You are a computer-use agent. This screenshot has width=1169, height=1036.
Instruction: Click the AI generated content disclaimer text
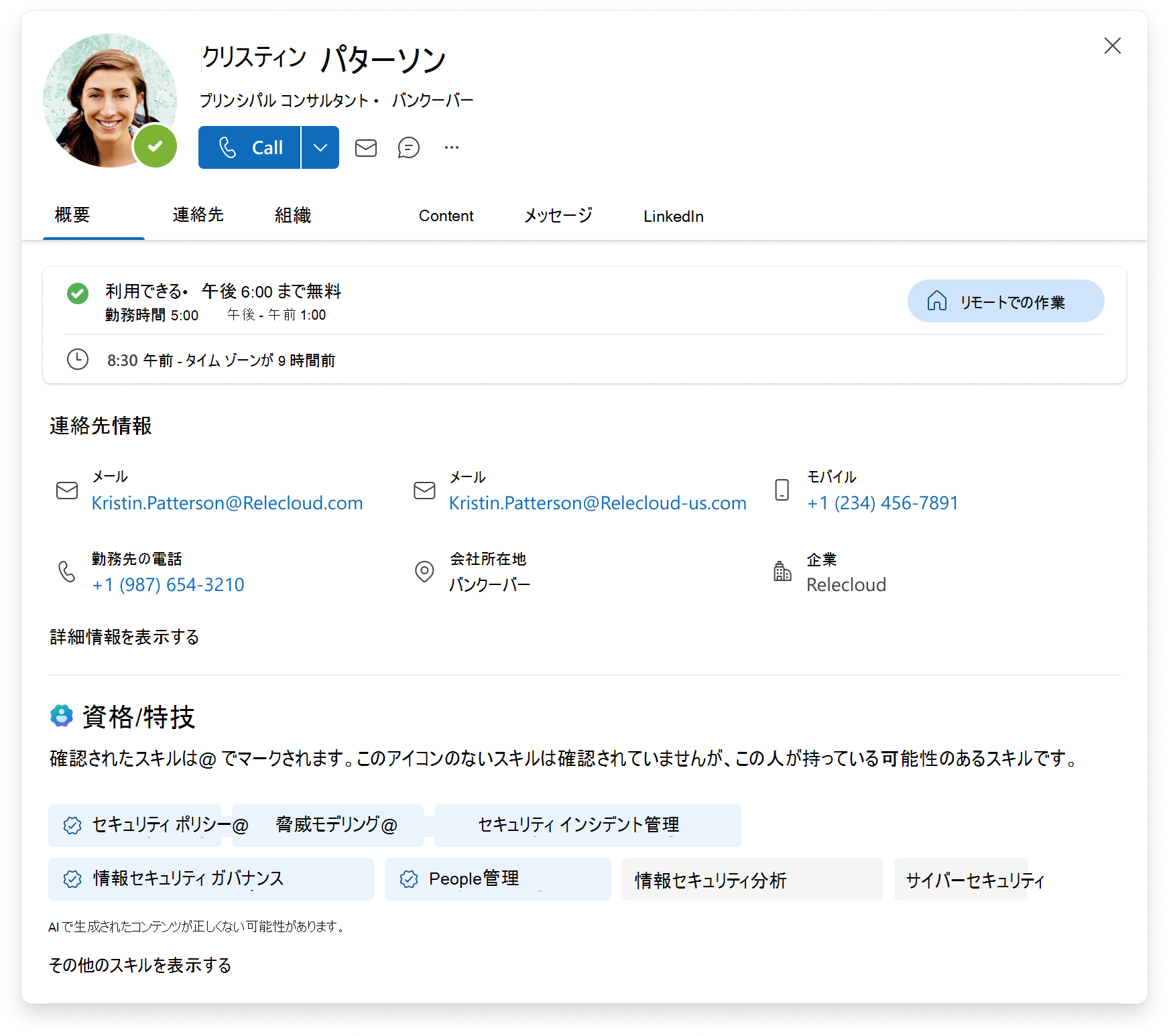197,926
